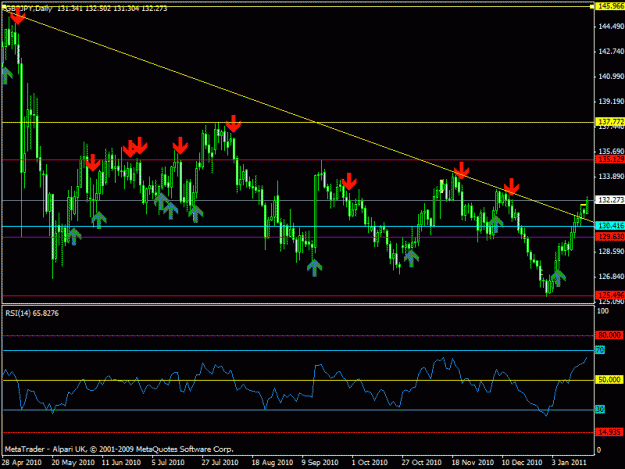Select the green up arrow near January 2011 low
The height and width of the screenshot is (469, 625).
point(558,278)
